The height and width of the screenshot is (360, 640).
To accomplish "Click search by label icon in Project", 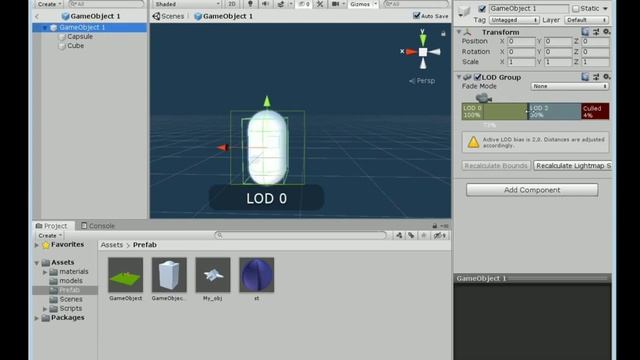I will pos(411,236).
